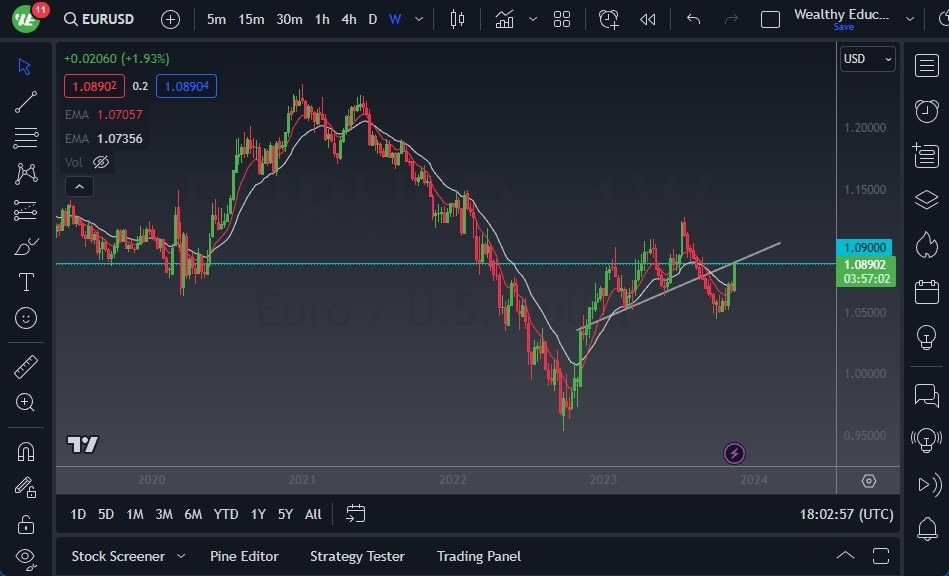This screenshot has width=949, height=576.
Task: Select the 1Y date range button
Action: tap(257, 514)
